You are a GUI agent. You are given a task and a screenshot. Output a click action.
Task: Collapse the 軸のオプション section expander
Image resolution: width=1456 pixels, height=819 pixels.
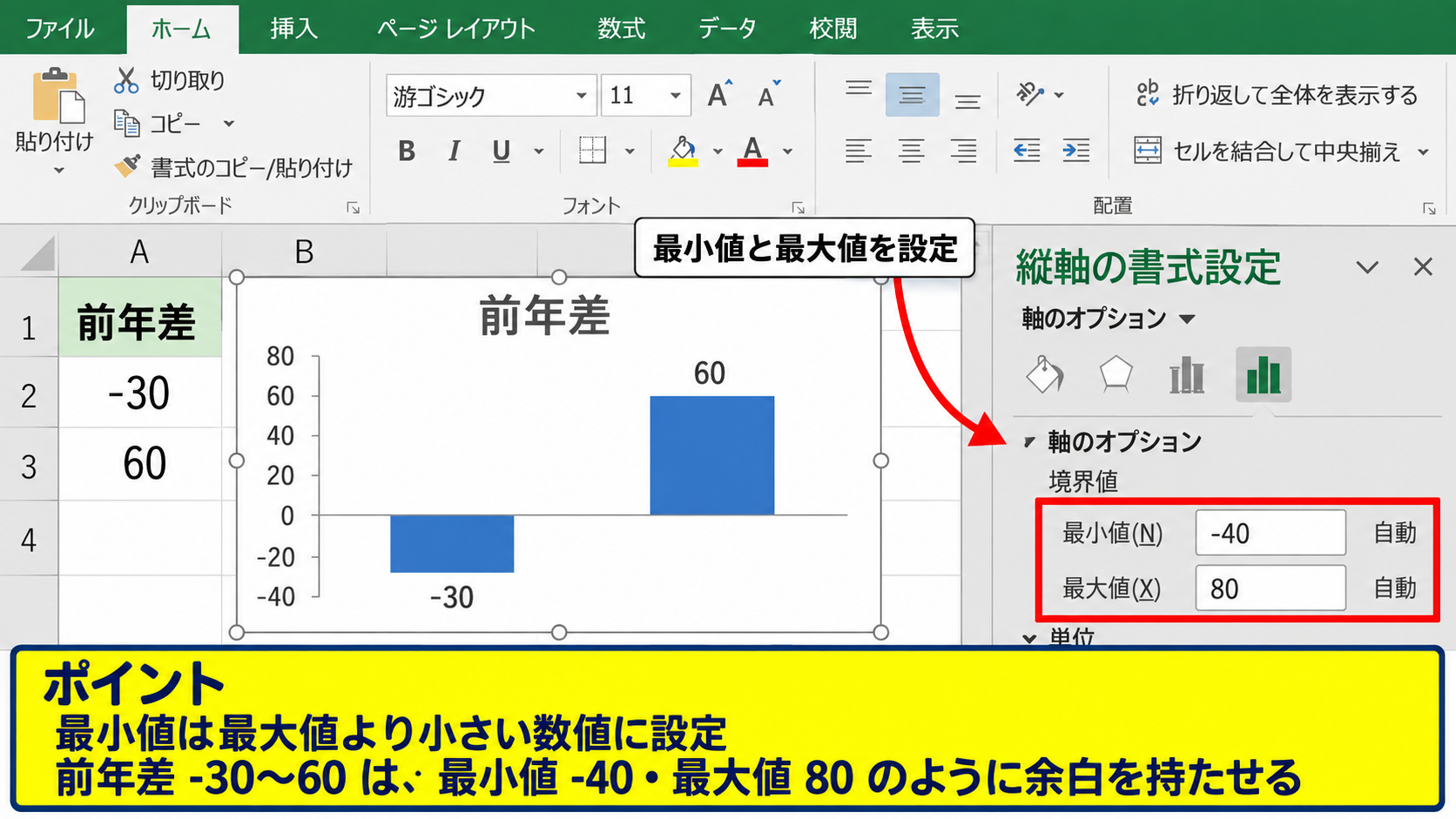pyautogui.click(x=1029, y=442)
